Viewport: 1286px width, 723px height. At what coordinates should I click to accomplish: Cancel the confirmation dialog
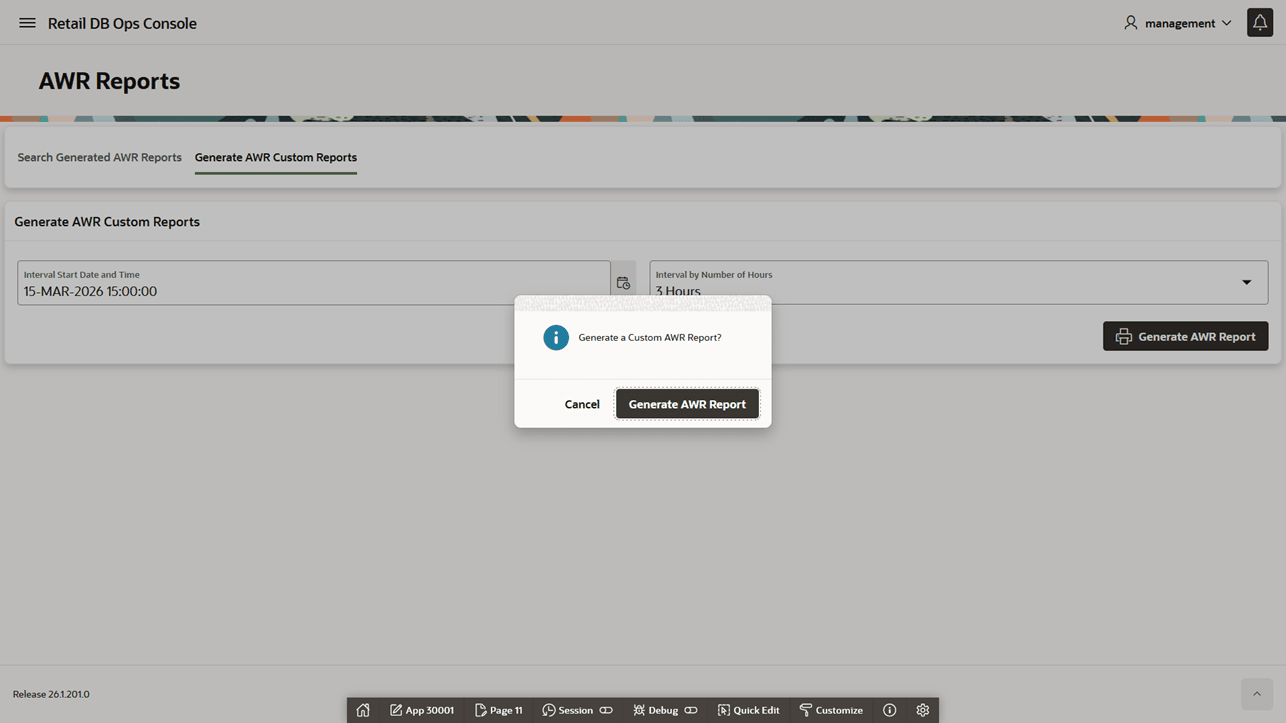[582, 404]
